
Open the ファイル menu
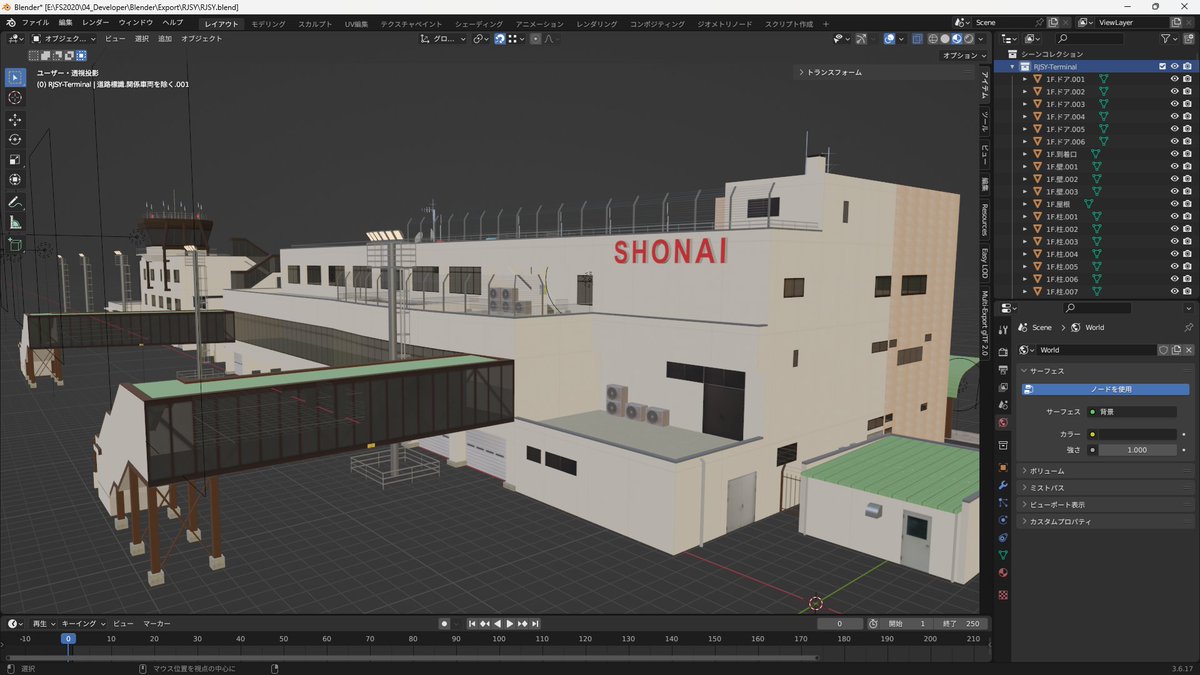click(35, 22)
